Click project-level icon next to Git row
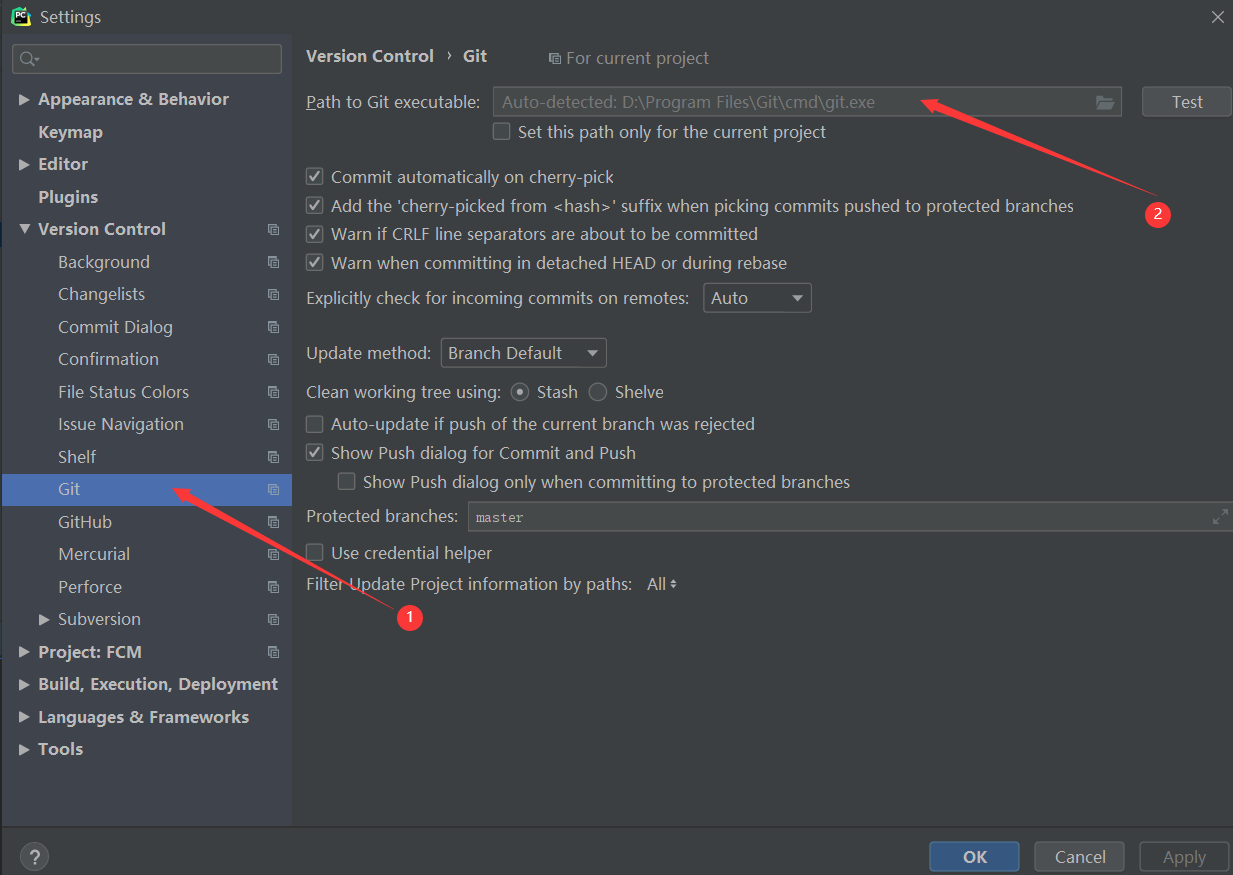Image resolution: width=1233 pixels, height=875 pixels. [x=273, y=490]
